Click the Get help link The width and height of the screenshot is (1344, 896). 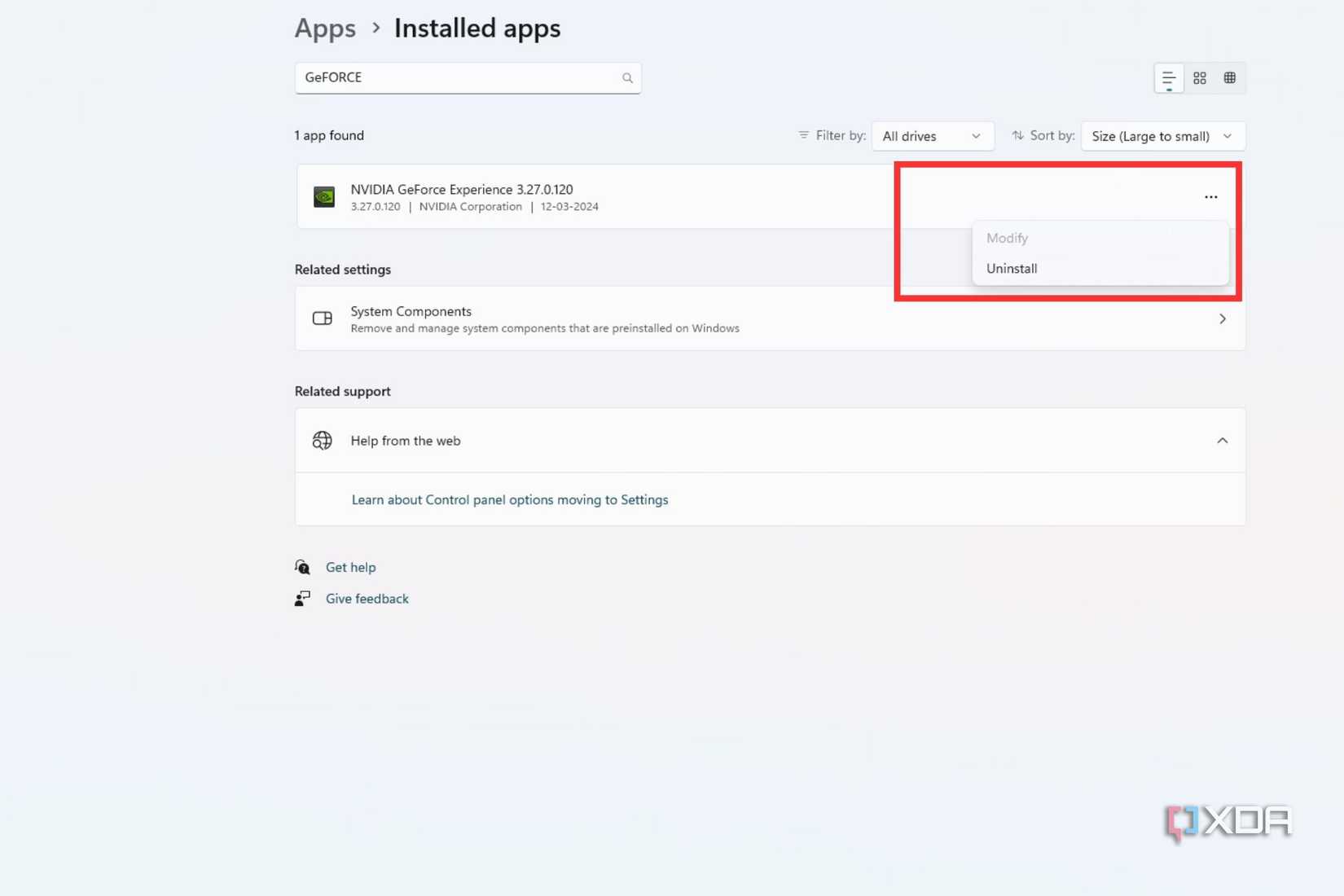[350, 566]
